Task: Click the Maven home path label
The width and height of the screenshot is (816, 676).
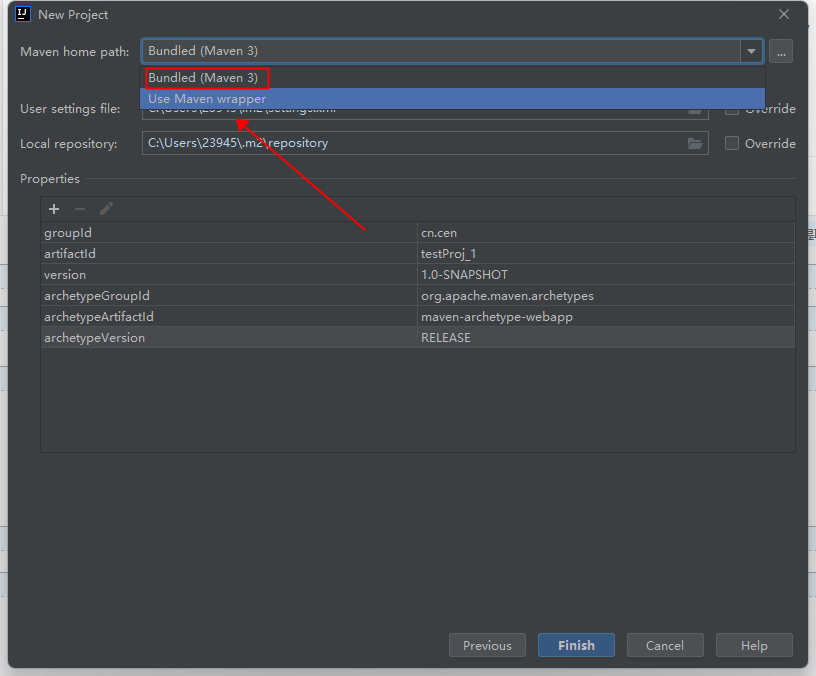Action: [74, 52]
